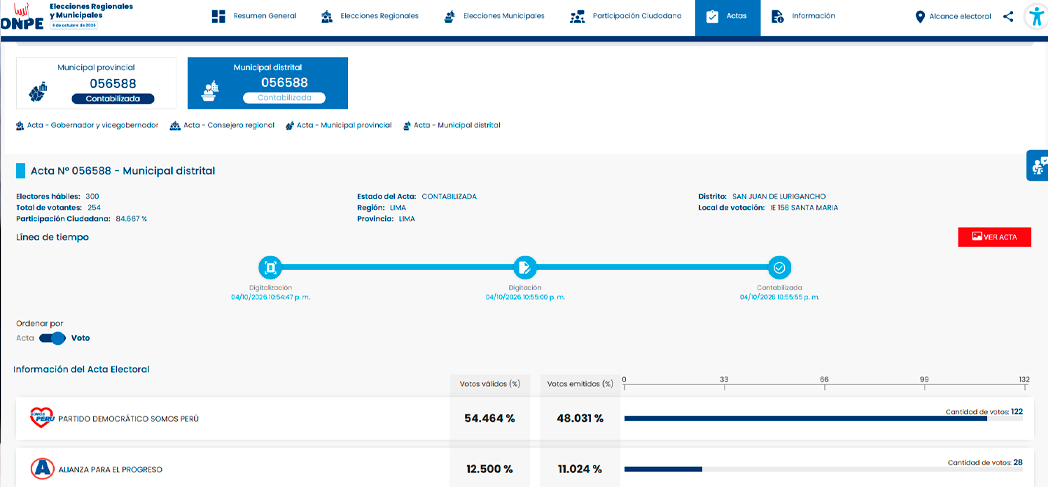1048x487 pixels.
Task: Open Elecciones Municipales tab
Action: (x=494, y=16)
